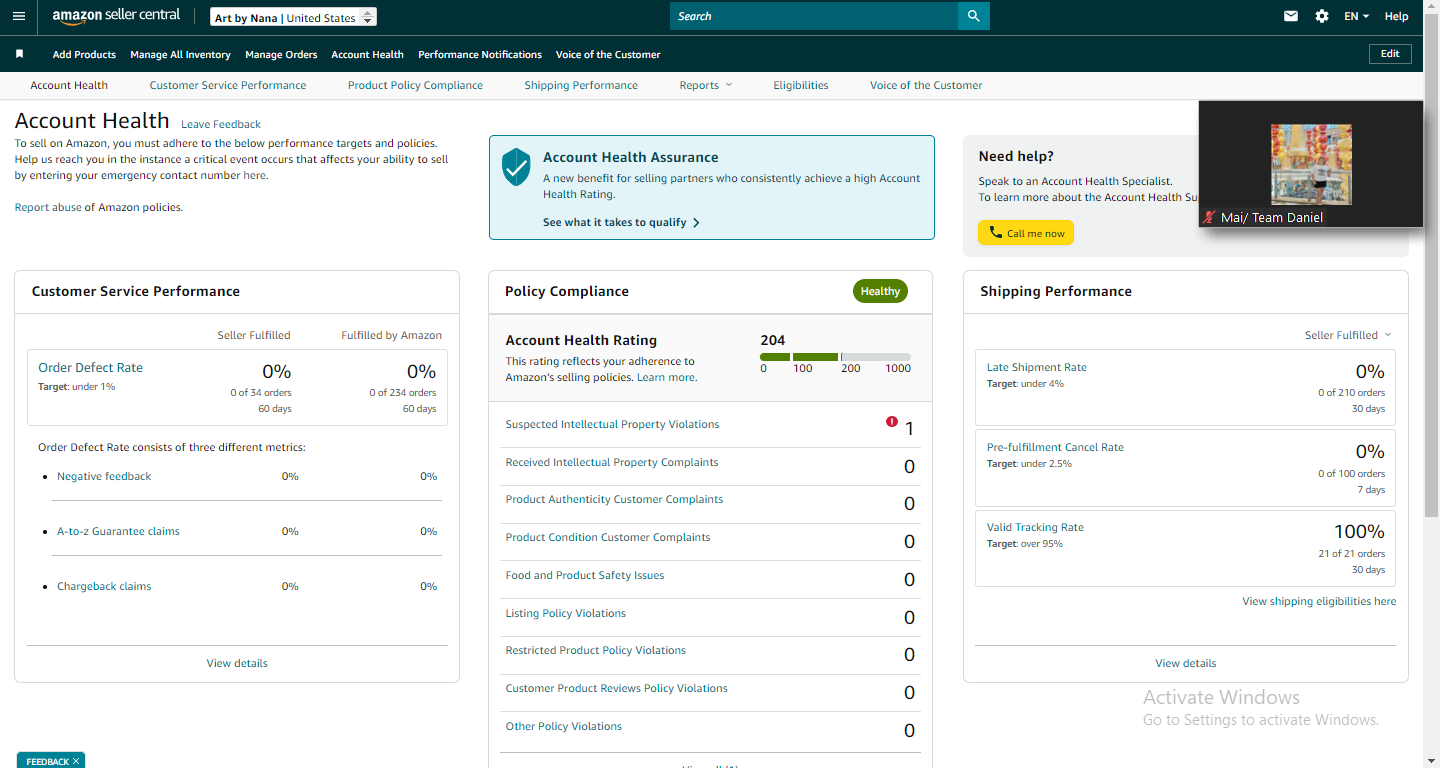Open the mail messages icon
Viewport: 1440px width, 768px height.
1291,16
